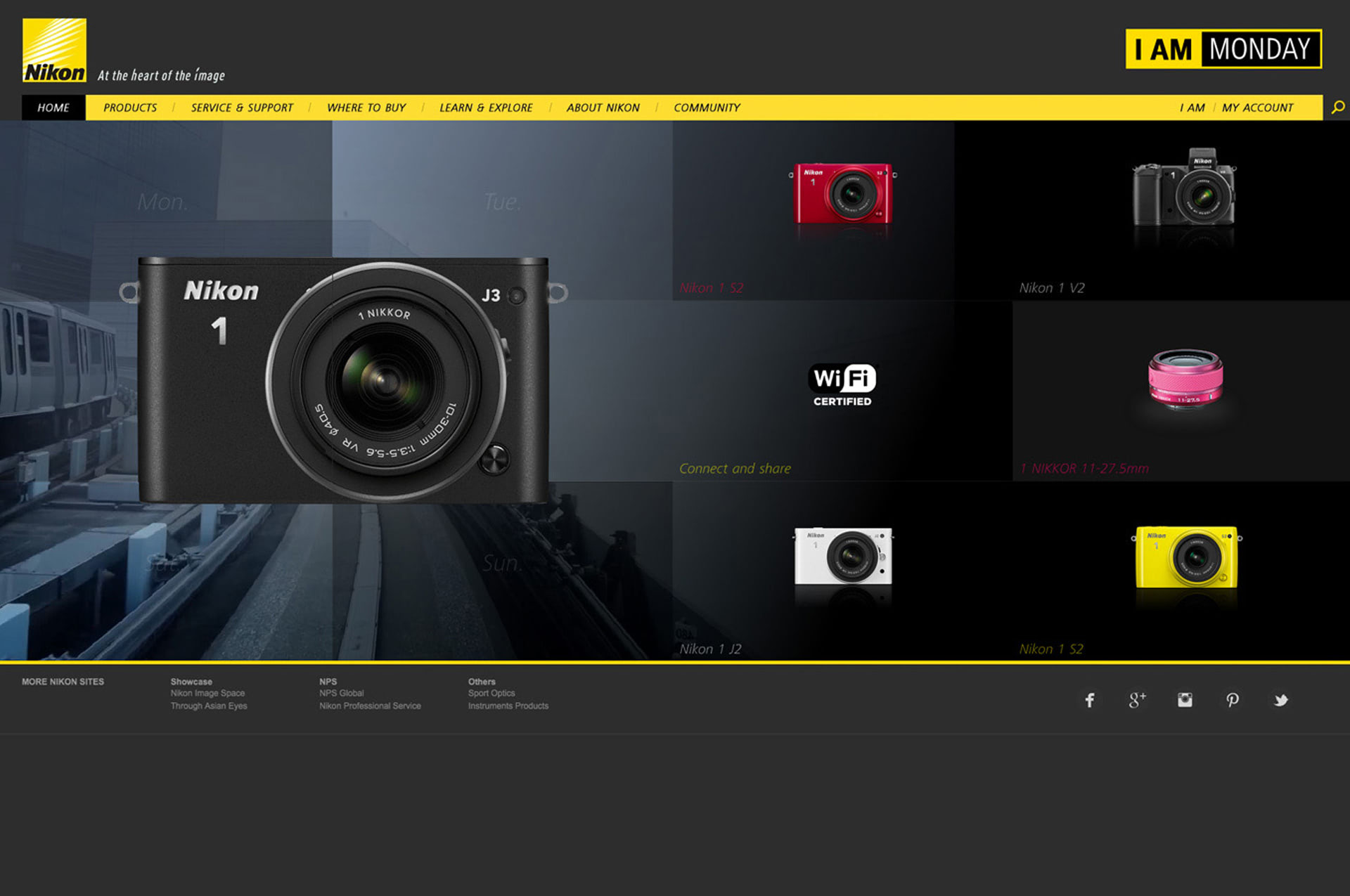Open Nikon's Facebook page icon
The height and width of the screenshot is (896, 1350).
(x=1089, y=700)
